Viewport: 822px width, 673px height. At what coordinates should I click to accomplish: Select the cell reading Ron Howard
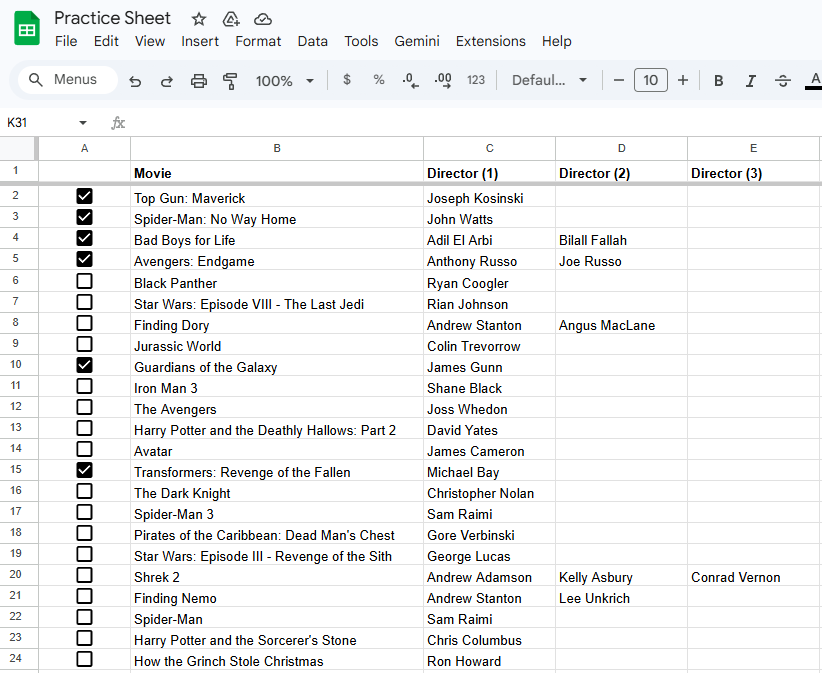tap(490, 661)
